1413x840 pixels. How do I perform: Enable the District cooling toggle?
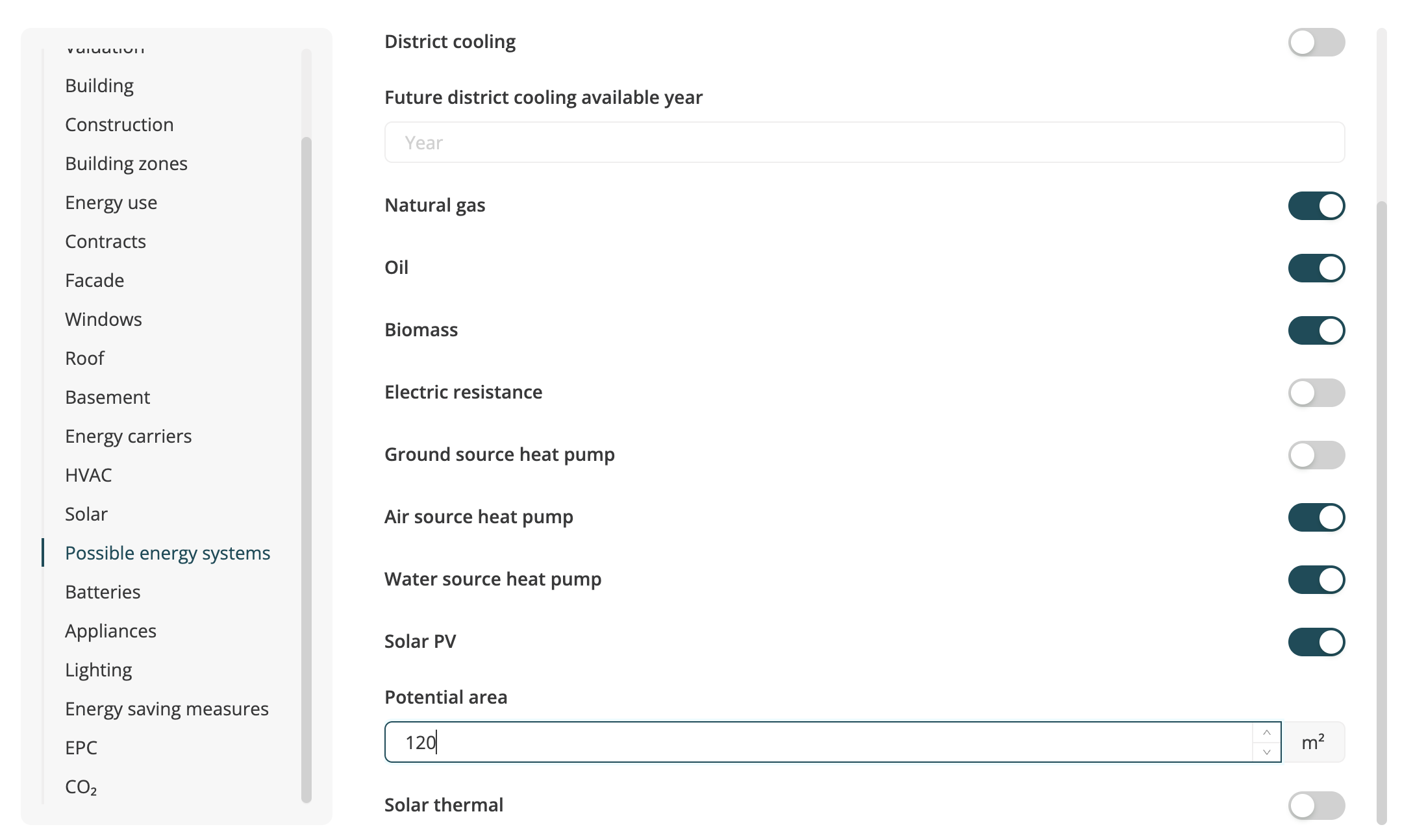(x=1316, y=42)
